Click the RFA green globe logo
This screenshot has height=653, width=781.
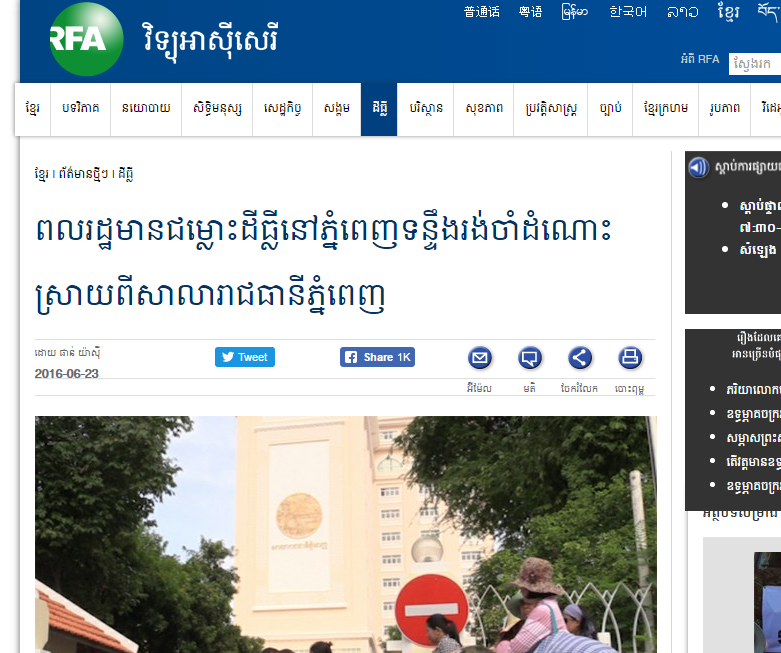[x=87, y=39]
